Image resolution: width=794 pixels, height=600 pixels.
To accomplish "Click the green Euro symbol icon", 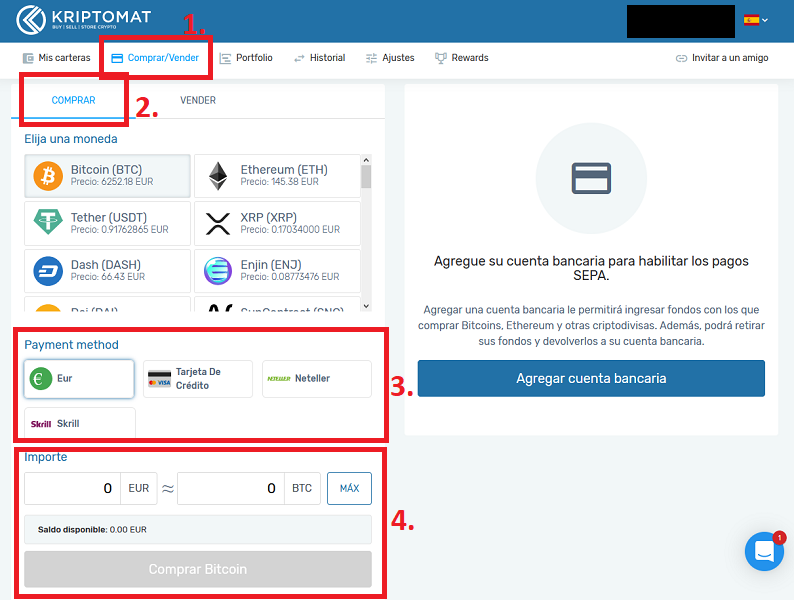I will pyautogui.click(x=41, y=378).
